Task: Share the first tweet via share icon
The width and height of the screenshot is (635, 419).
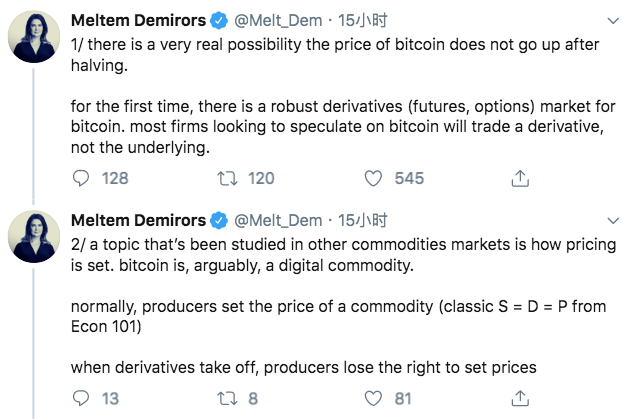Action: [520, 178]
